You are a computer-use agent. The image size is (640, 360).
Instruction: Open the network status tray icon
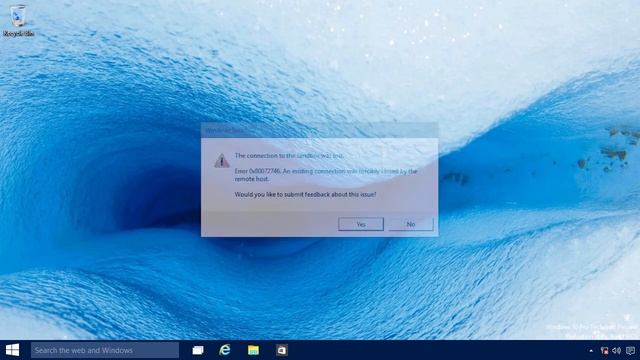pos(604,351)
